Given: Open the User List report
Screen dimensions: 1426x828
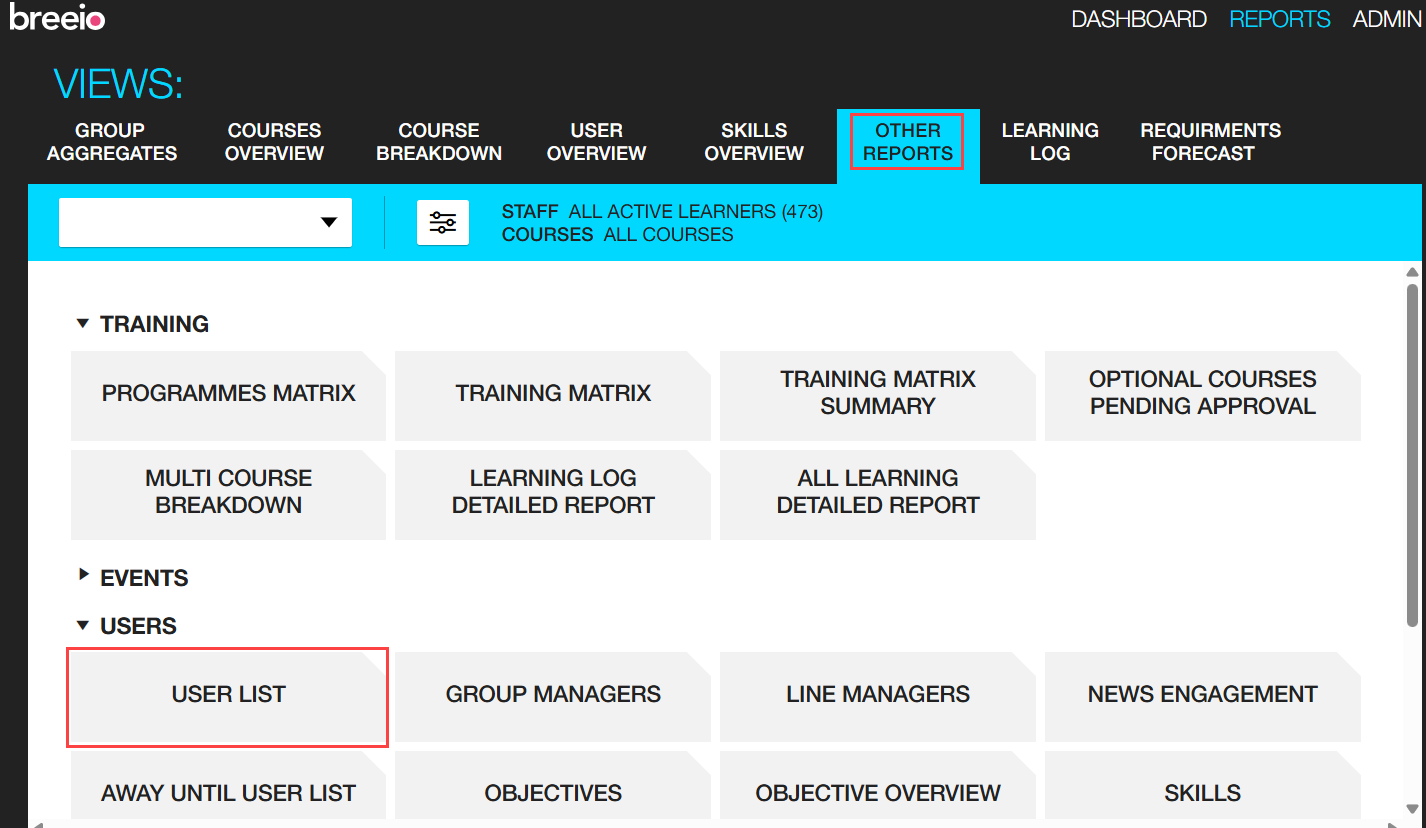Looking at the screenshot, I should [228, 695].
